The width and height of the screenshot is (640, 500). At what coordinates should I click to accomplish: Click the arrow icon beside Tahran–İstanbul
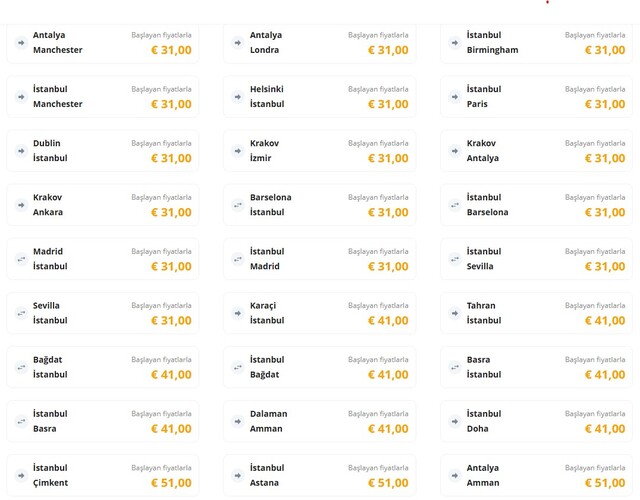coord(454,313)
